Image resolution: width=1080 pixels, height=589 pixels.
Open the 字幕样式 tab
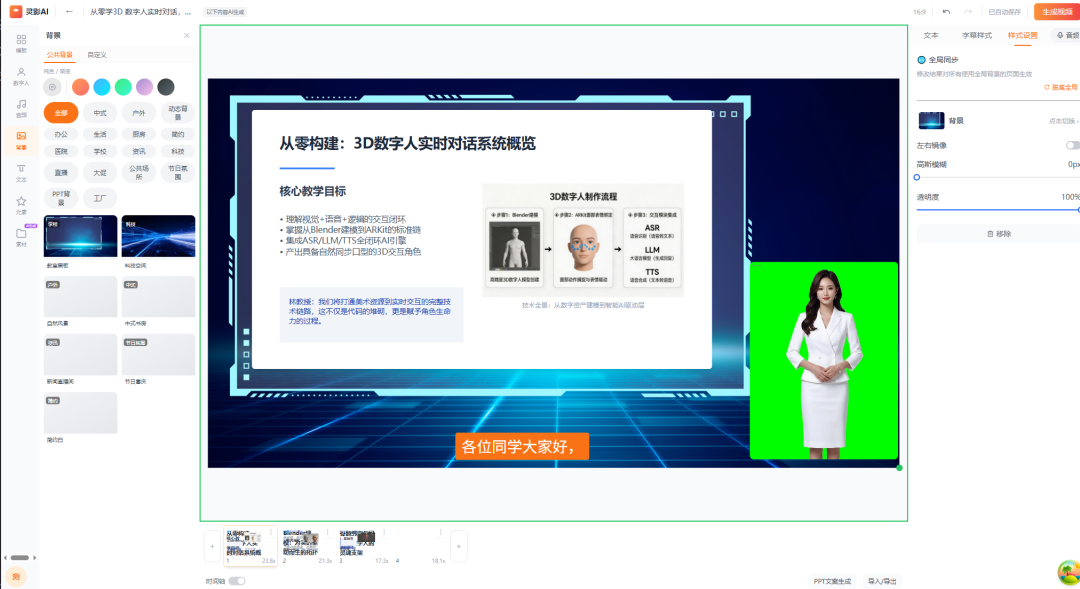[x=977, y=35]
